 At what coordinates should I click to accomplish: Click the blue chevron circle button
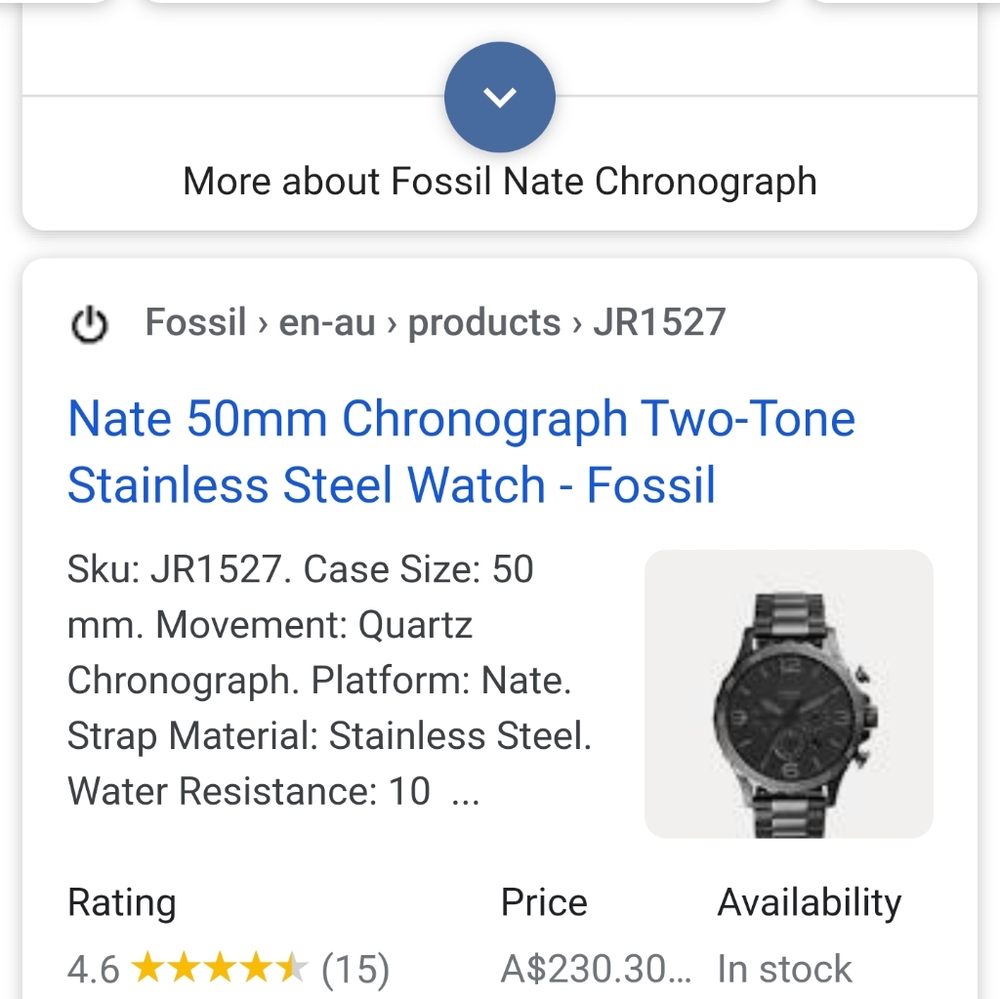[x=500, y=96]
